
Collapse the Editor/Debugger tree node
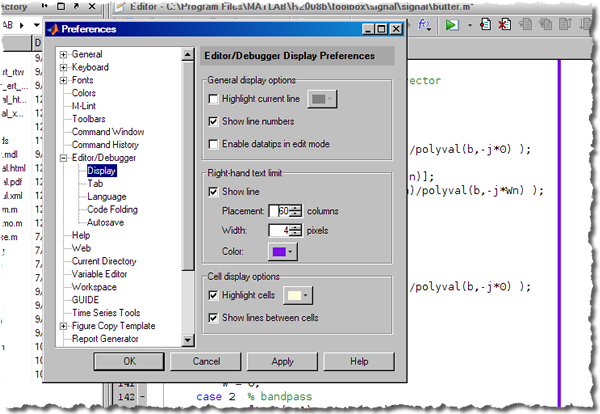64,158
